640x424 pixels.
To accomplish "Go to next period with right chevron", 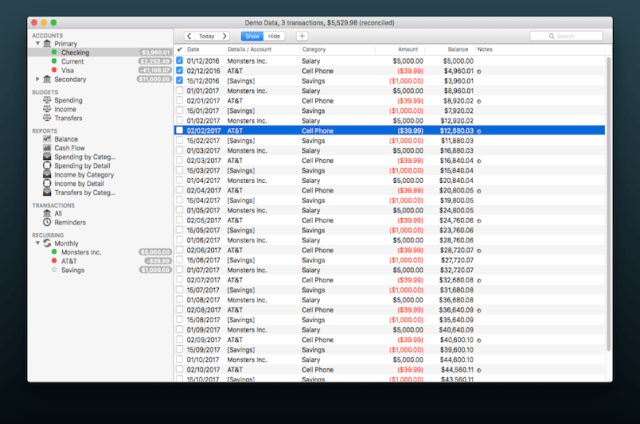I will point(224,36).
